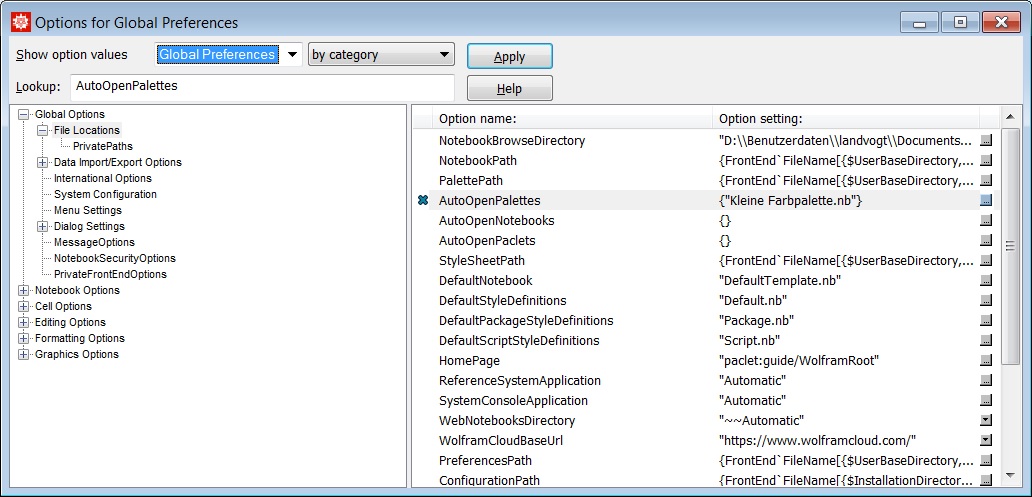Open editor button for ConfigurationPath row
Image resolution: width=1032 pixels, height=497 pixels.
(x=985, y=480)
